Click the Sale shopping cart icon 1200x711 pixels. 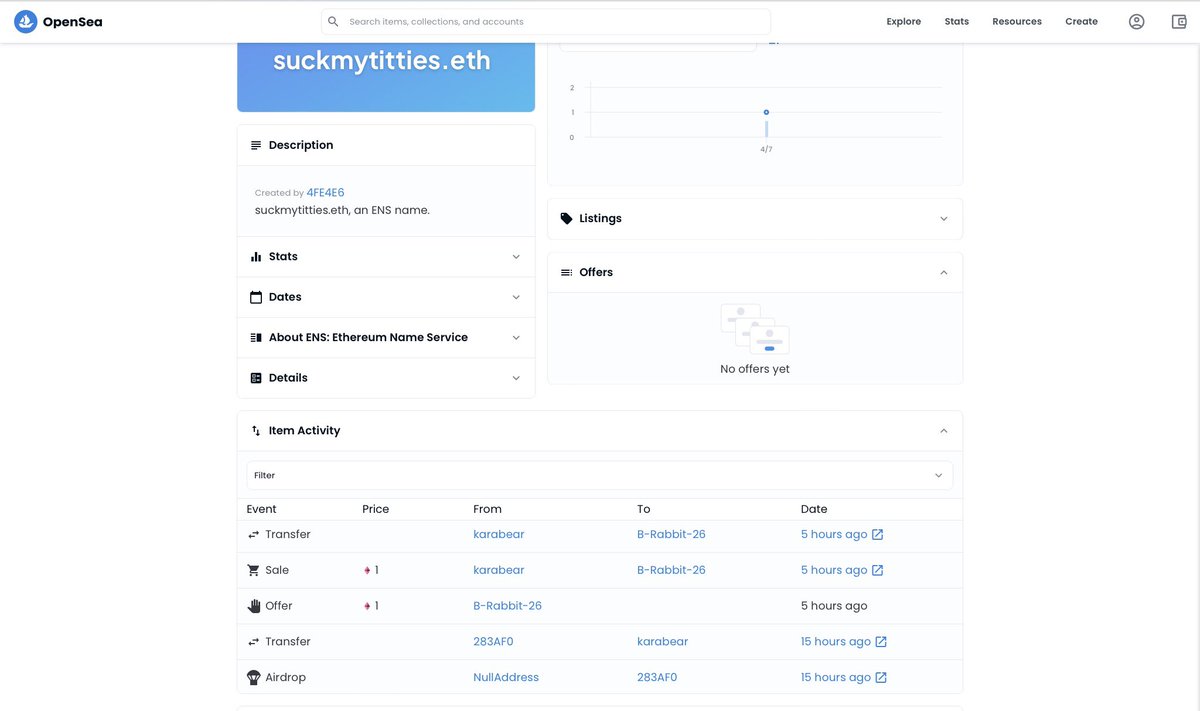tap(253, 570)
